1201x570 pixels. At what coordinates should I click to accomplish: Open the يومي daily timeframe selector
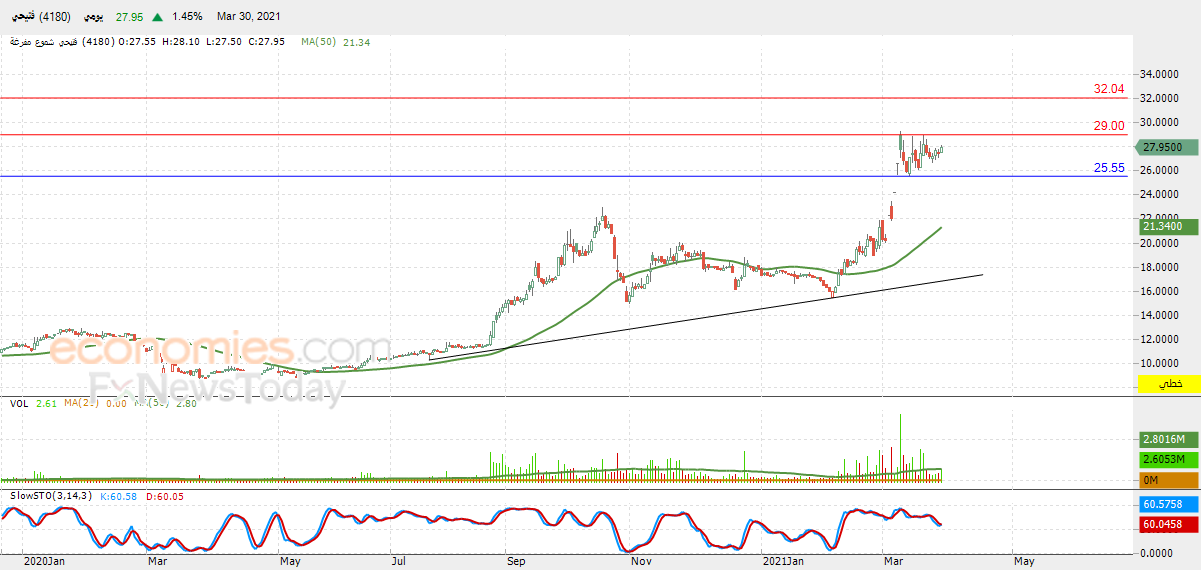coord(90,17)
